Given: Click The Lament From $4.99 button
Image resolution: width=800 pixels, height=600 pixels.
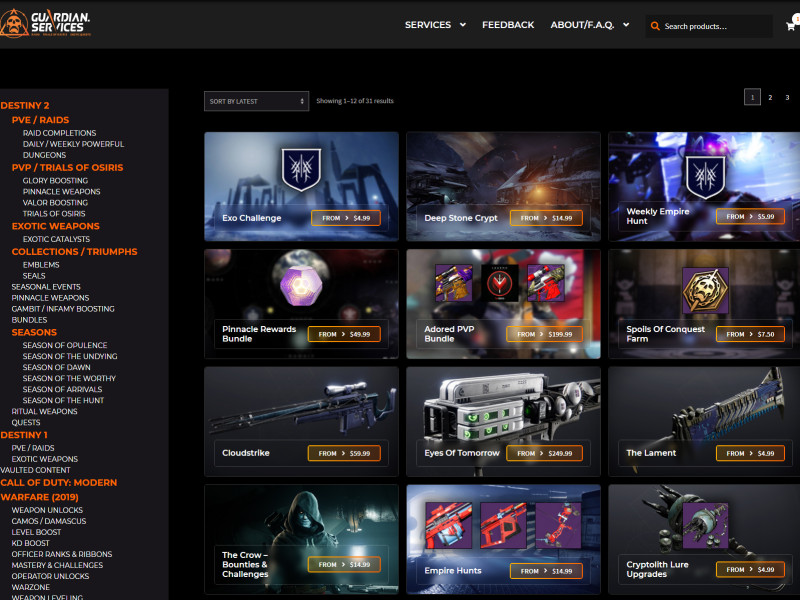Looking at the screenshot, I should (x=750, y=453).
